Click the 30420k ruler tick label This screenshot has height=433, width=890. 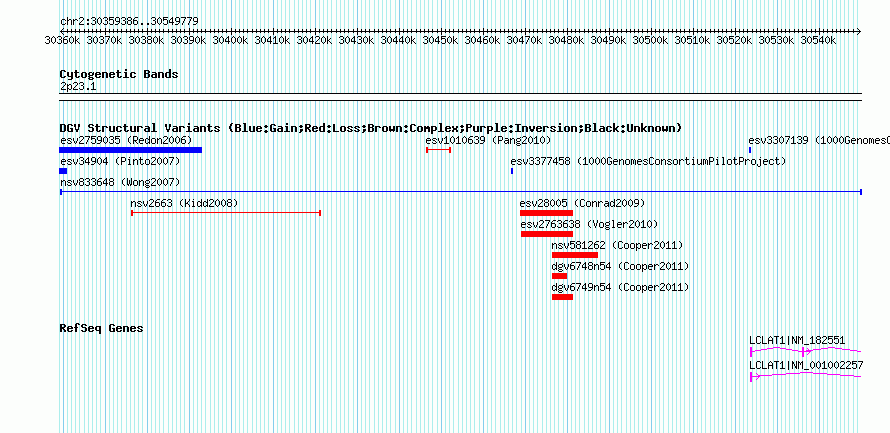(315, 40)
